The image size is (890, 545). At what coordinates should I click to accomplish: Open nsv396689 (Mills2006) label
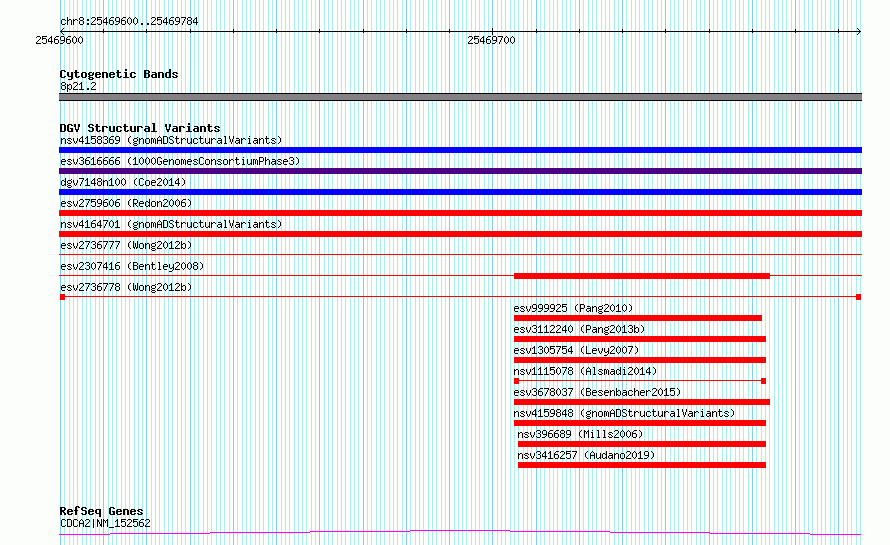(580, 434)
